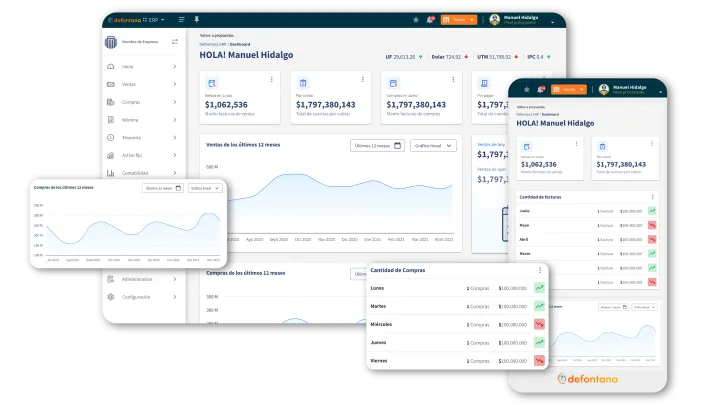Open notifications bell in main header
Viewport: 720px width, 405px height.
coord(430,20)
